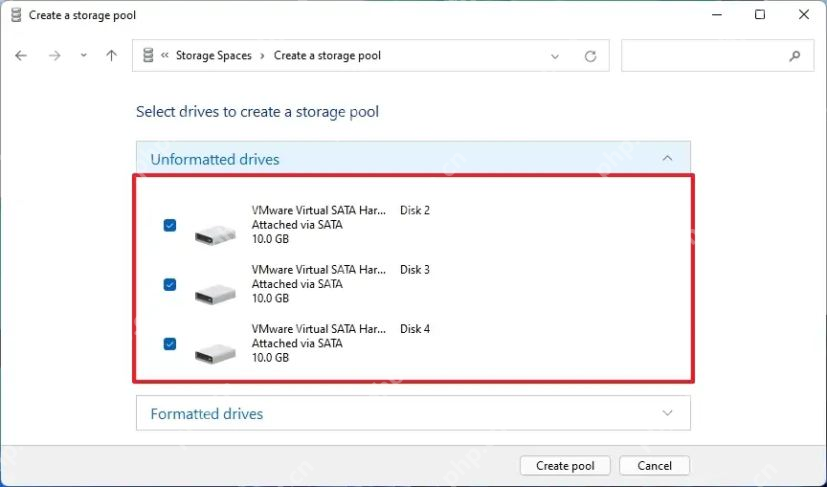Maximize the Create a storage pool window
The image size is (827, 487).
pyautogui.click(x=759, y=15)
